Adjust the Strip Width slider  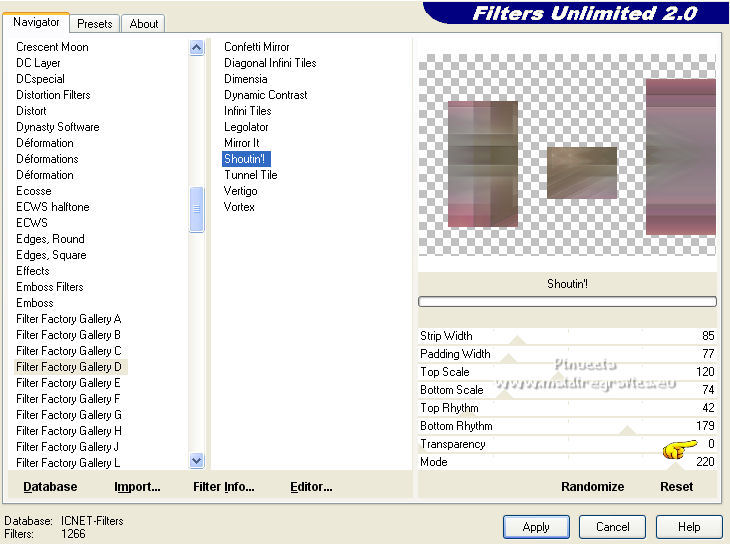[567, 336]
